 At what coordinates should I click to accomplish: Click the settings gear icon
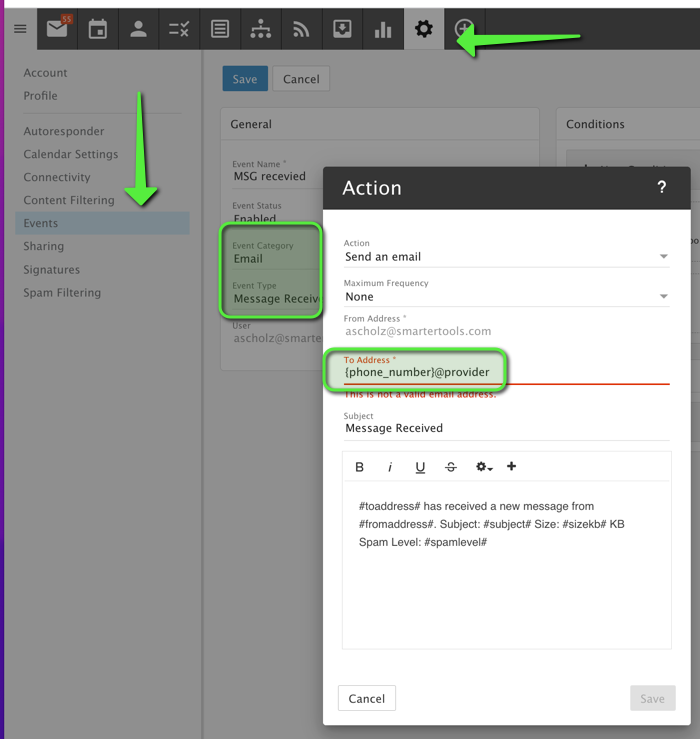(424, 29)
